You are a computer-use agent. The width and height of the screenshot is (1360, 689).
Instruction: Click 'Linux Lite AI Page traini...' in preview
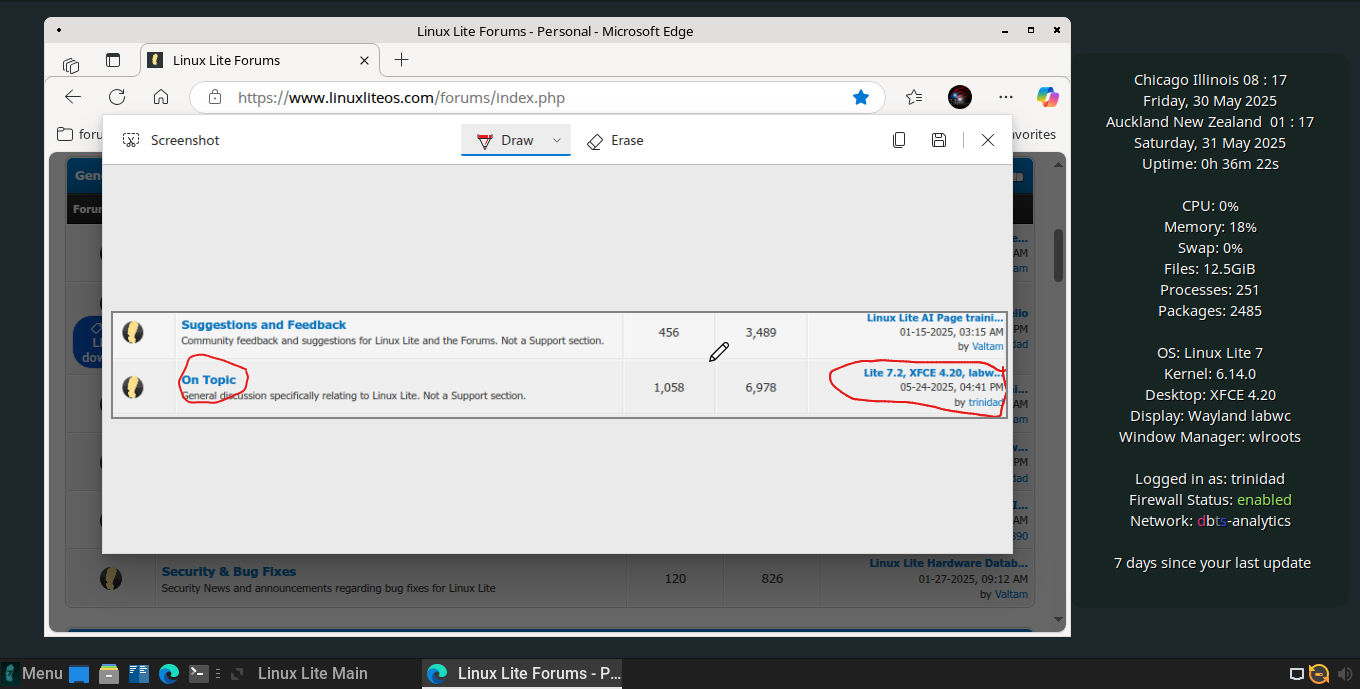click(935, 318)
